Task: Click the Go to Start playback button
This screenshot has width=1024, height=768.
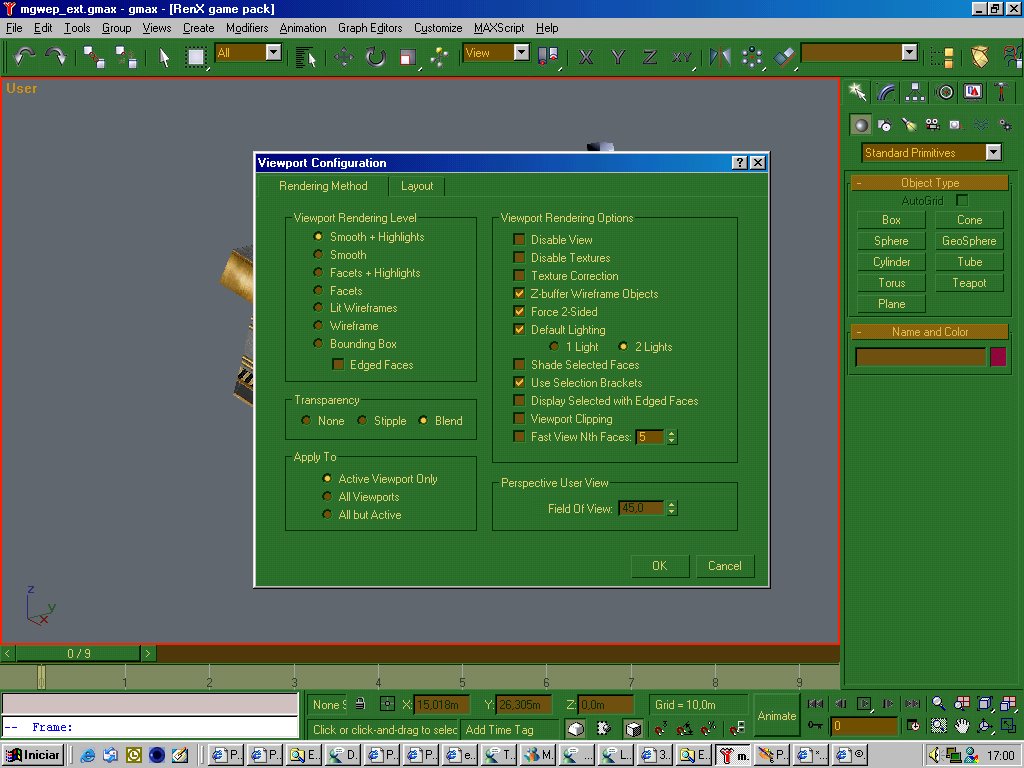Action: tap(815, 703)
